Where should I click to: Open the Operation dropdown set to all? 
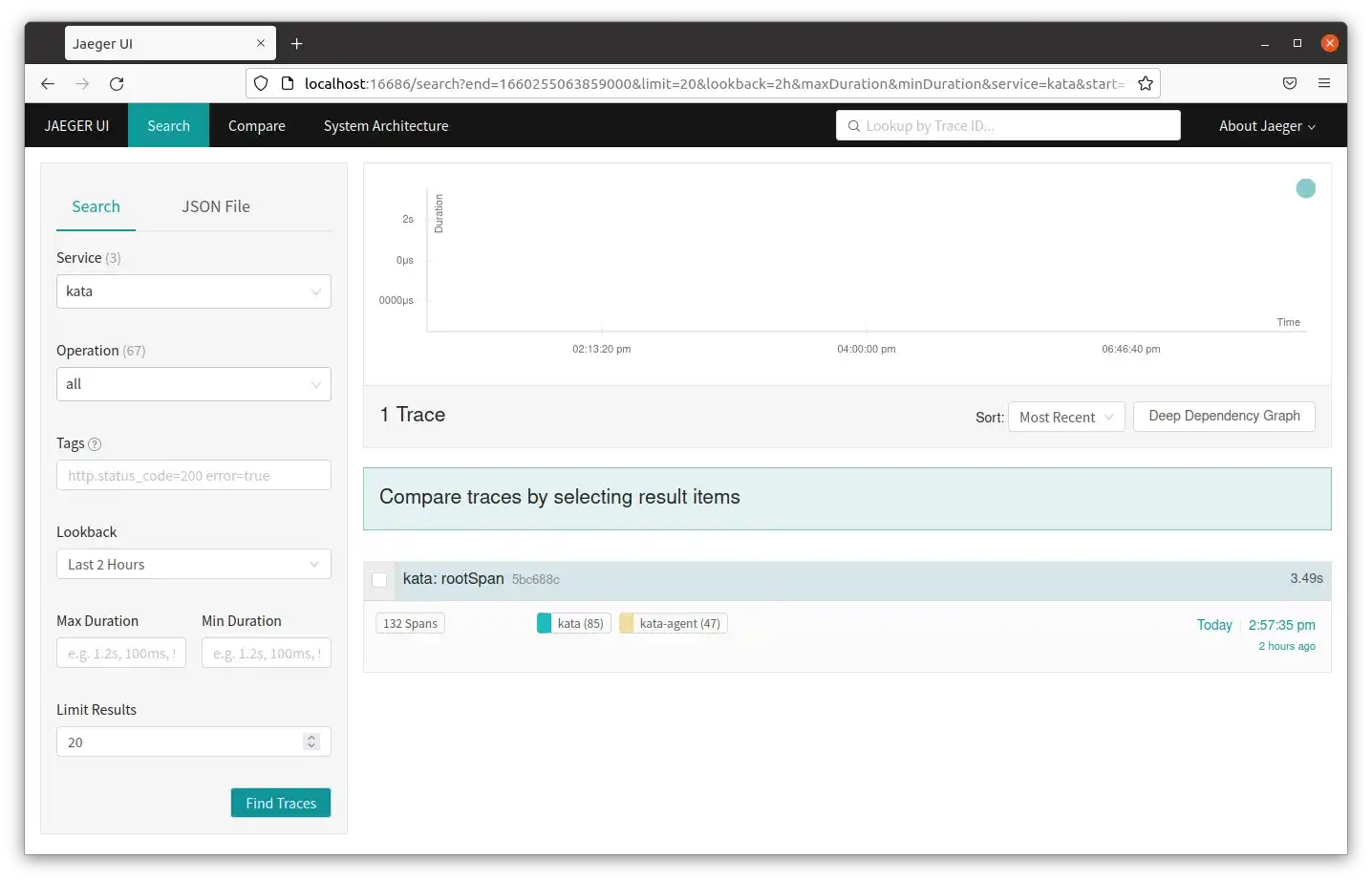(x=193, y=384)
